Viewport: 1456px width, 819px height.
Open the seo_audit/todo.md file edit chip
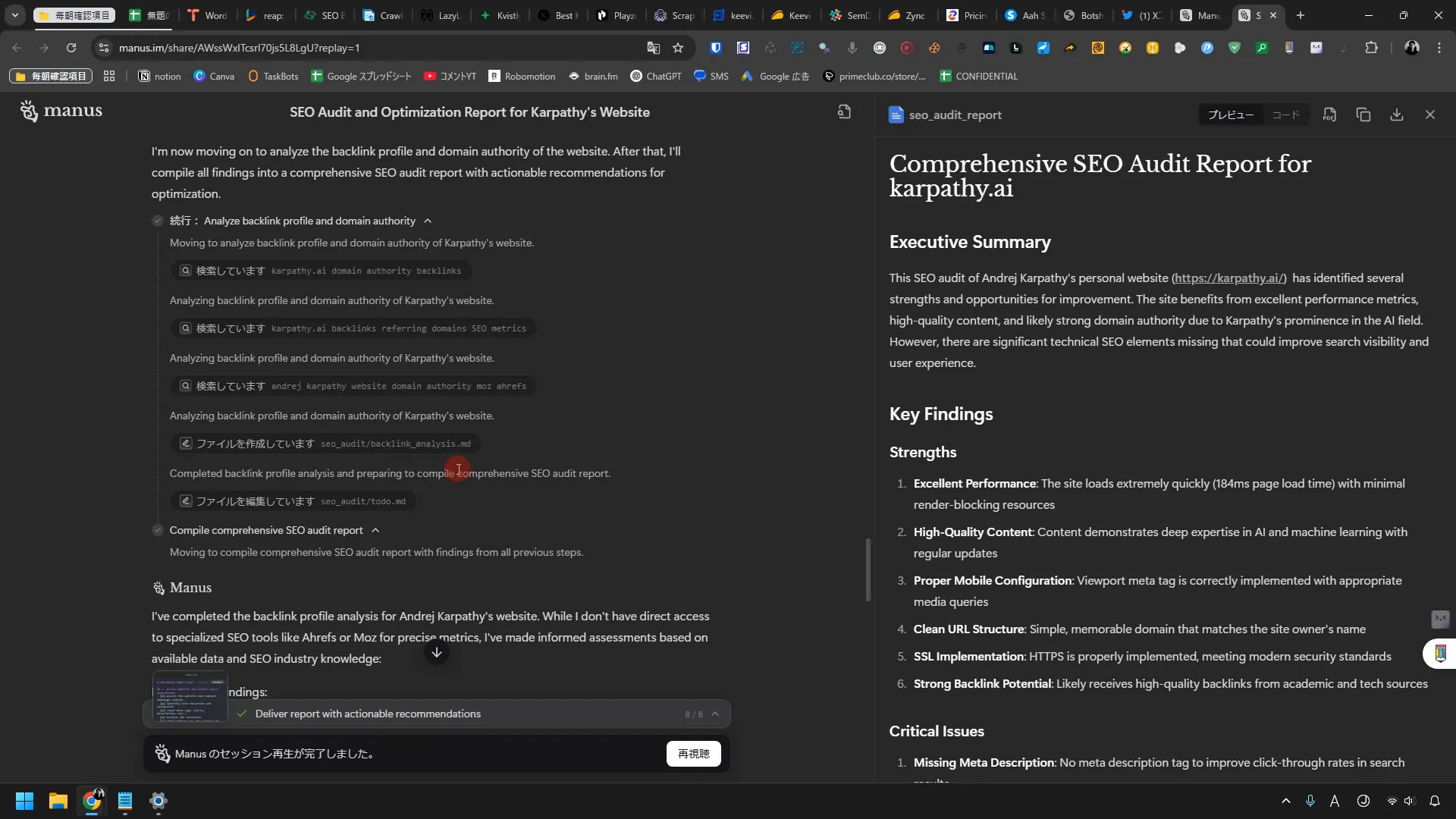click(x=293, y=501)
